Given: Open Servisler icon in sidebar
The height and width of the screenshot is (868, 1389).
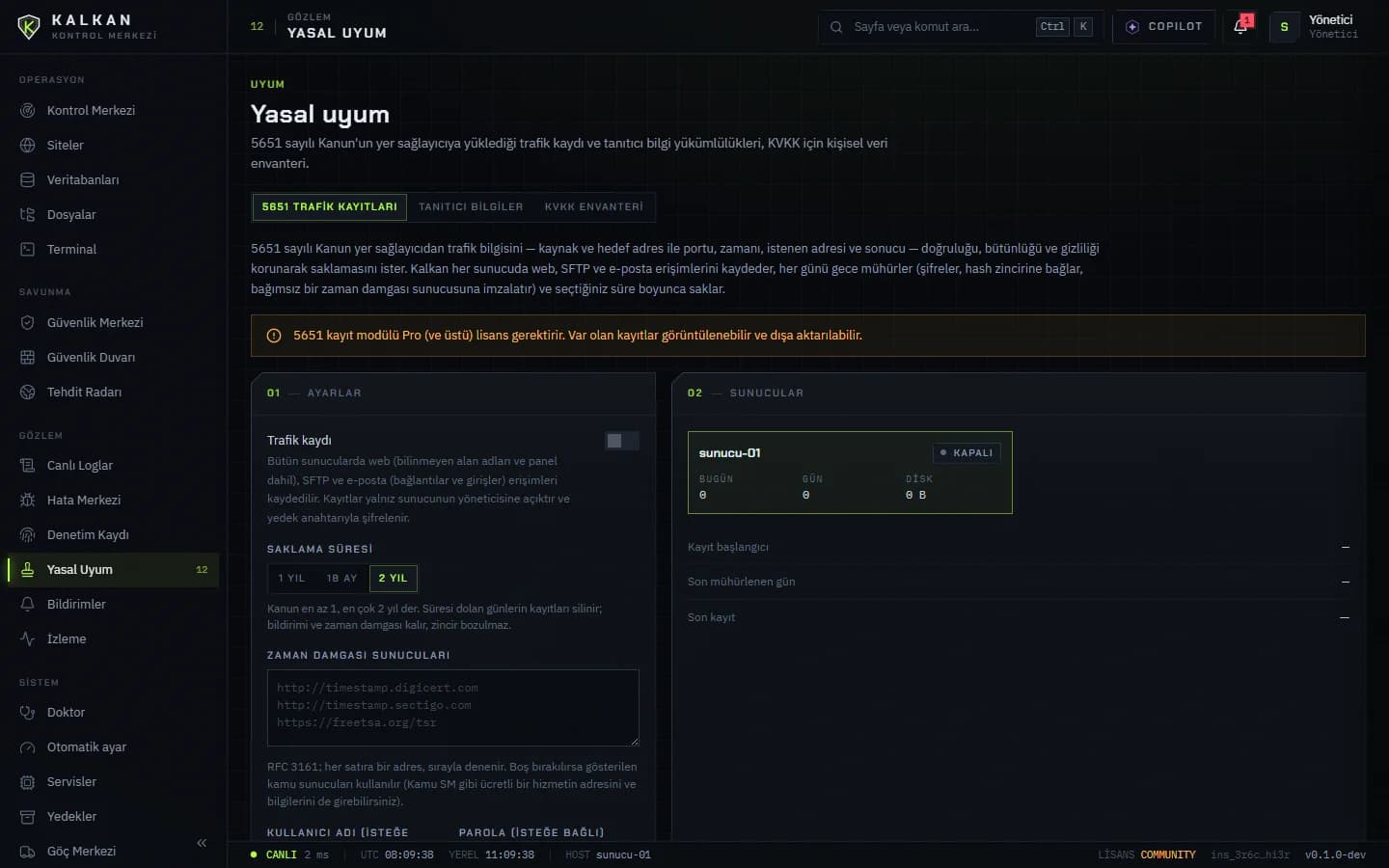Looking at the screenshot, I should pyautogui.click(x=27, y=781).
